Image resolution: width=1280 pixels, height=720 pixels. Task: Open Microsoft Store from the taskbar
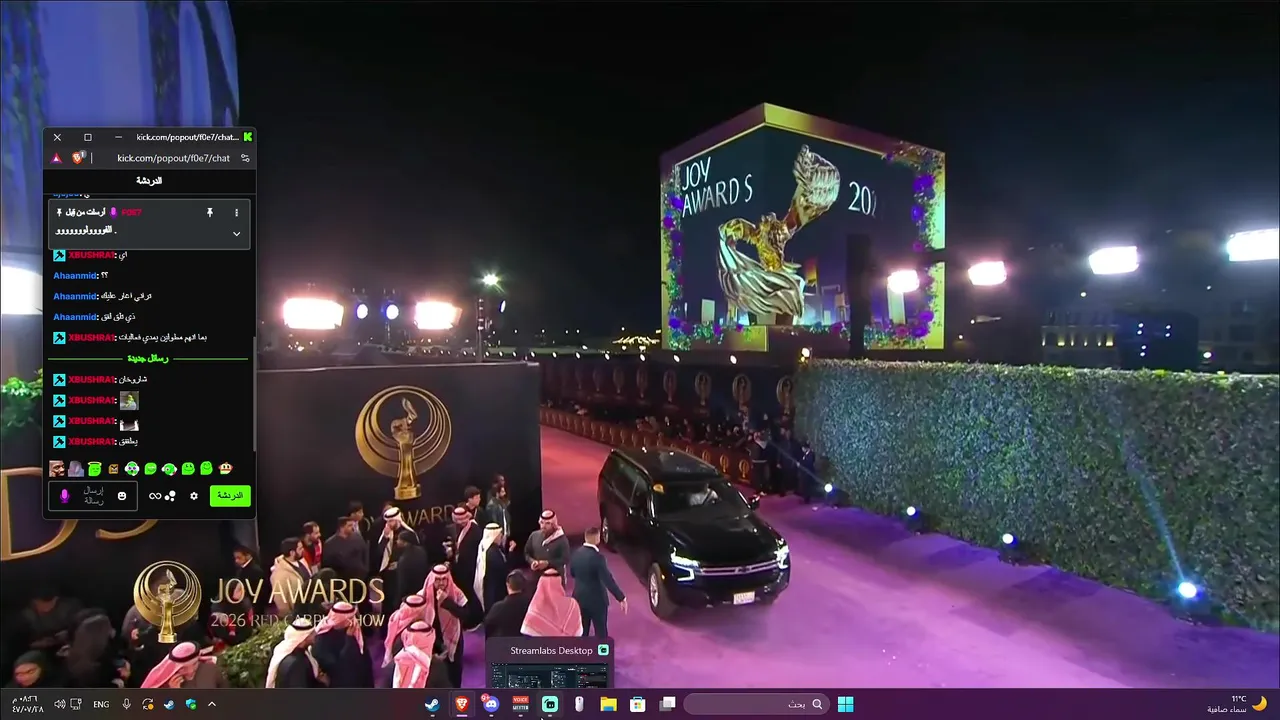point(638,704)
